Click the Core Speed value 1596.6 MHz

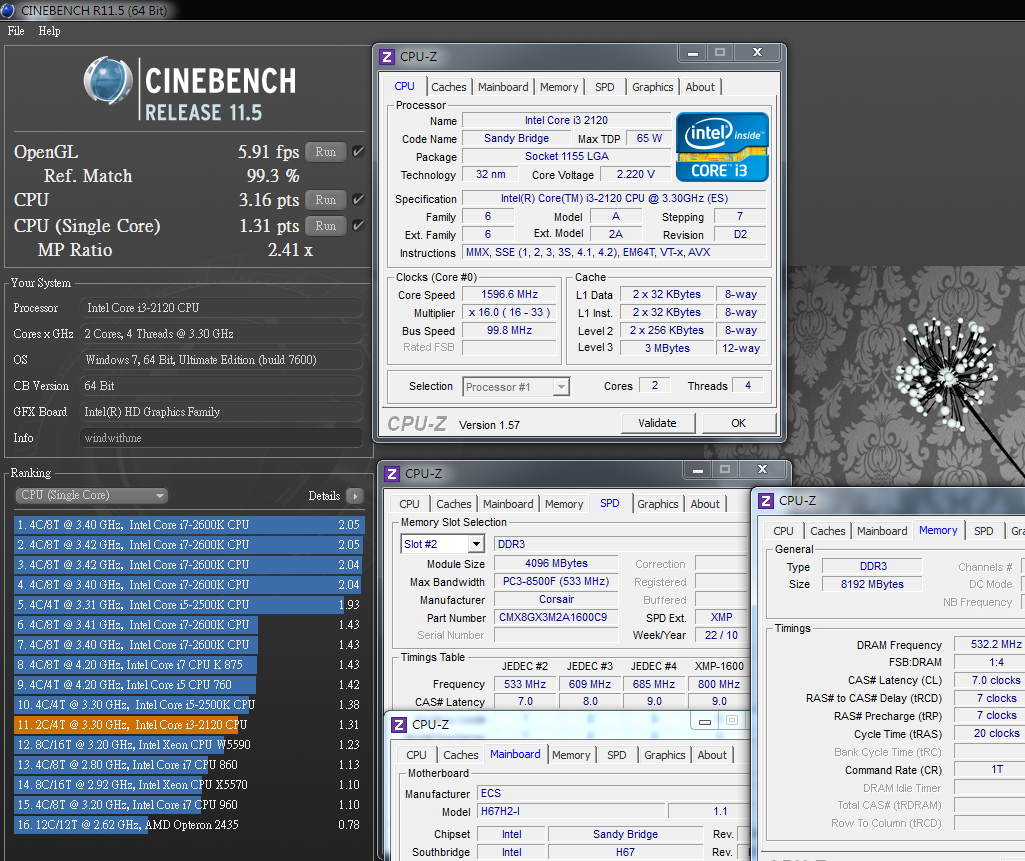point(509,295)
